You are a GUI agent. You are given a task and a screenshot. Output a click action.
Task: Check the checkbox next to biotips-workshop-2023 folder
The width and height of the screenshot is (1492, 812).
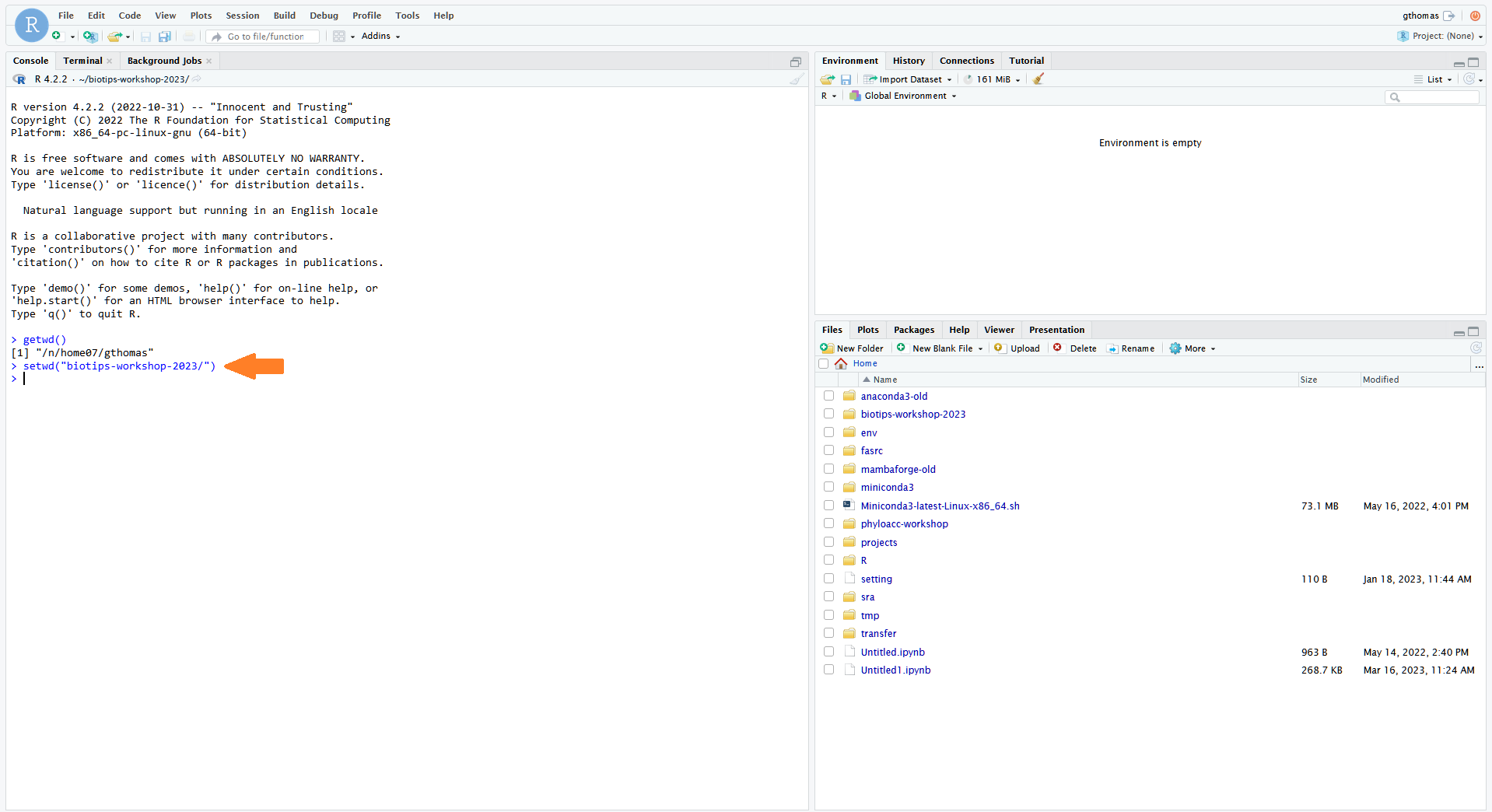point(828,414)
